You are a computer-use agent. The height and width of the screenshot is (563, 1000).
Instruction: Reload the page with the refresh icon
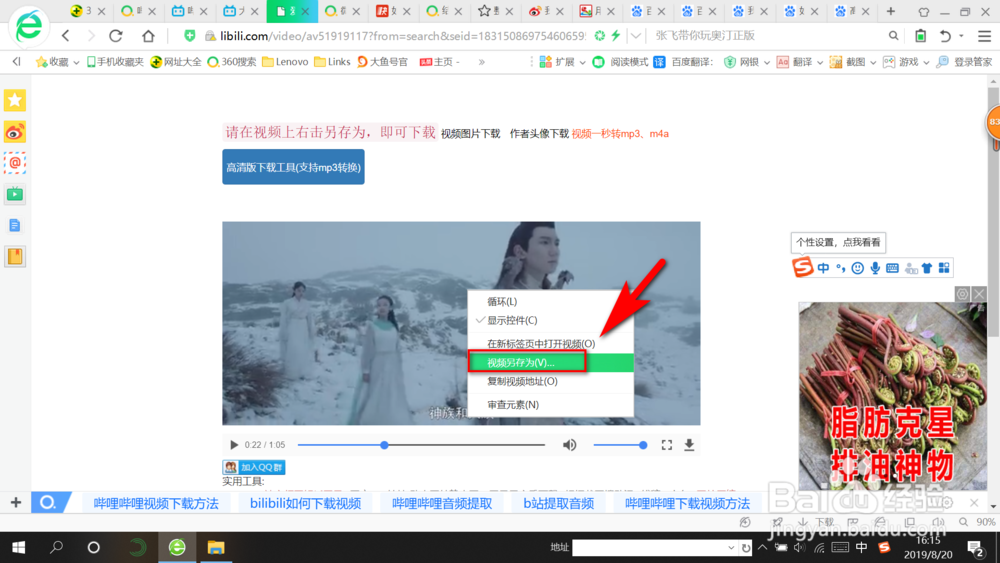tap(115, 36)
